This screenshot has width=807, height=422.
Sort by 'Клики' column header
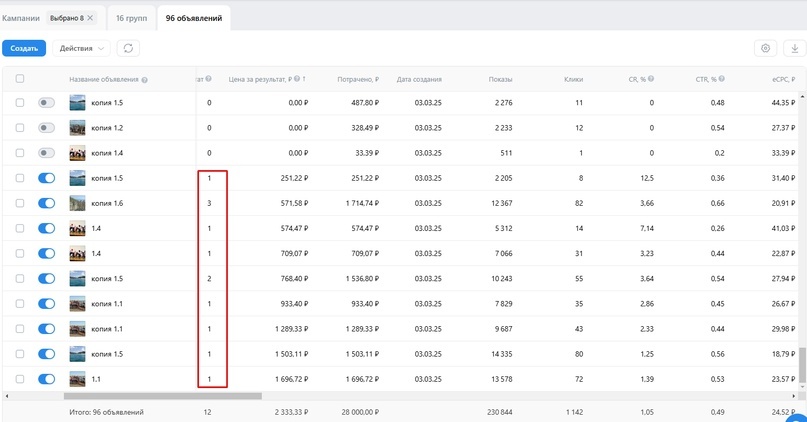click(573, 79)
